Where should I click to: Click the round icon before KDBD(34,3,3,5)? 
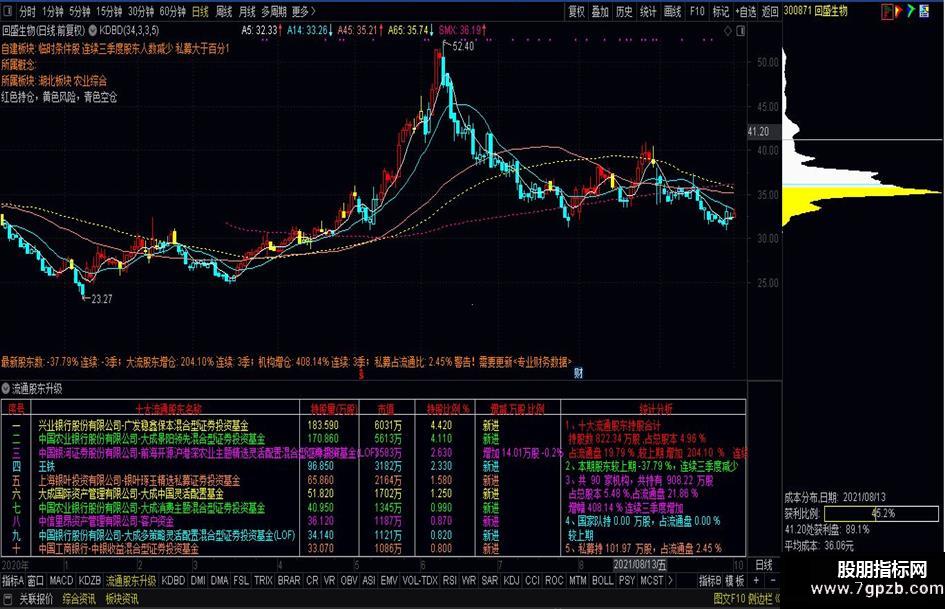click(93, 30)
